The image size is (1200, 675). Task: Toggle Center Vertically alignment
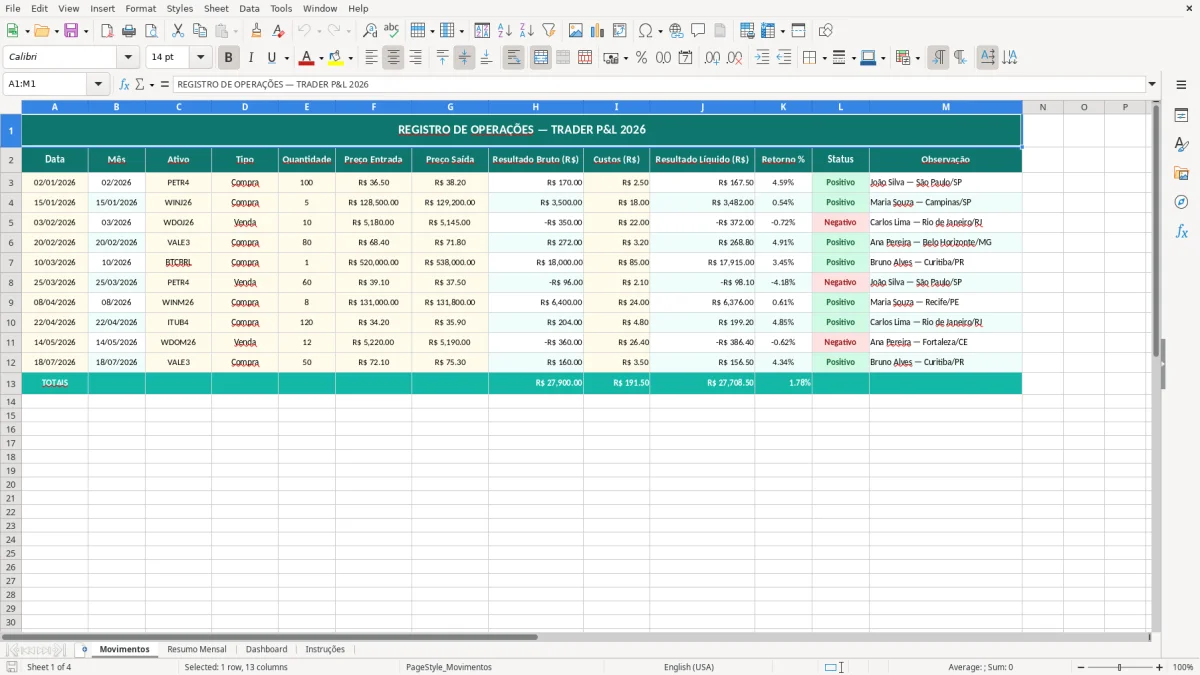[464, 58]
